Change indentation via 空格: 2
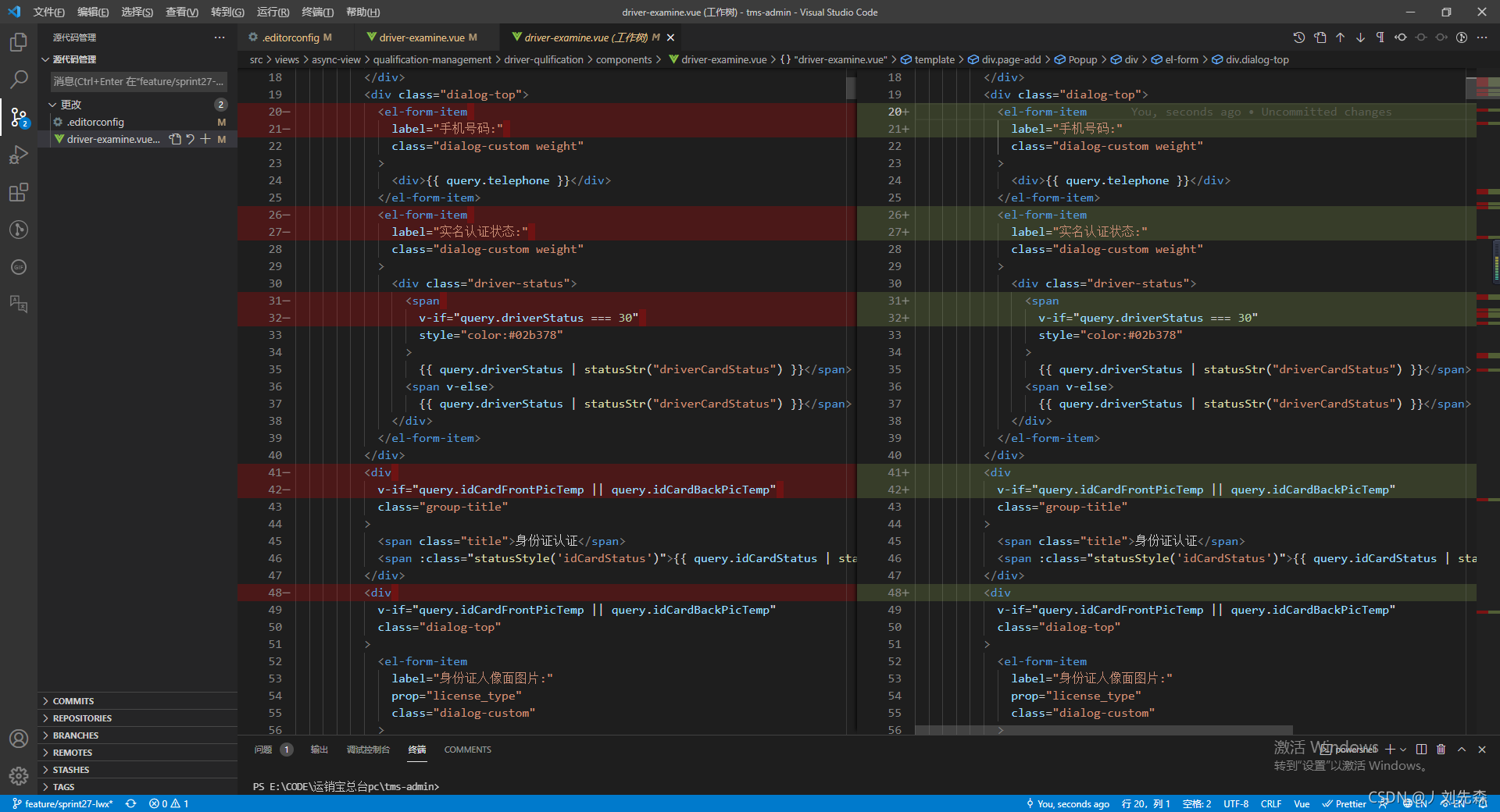 tap(1197, 803)
